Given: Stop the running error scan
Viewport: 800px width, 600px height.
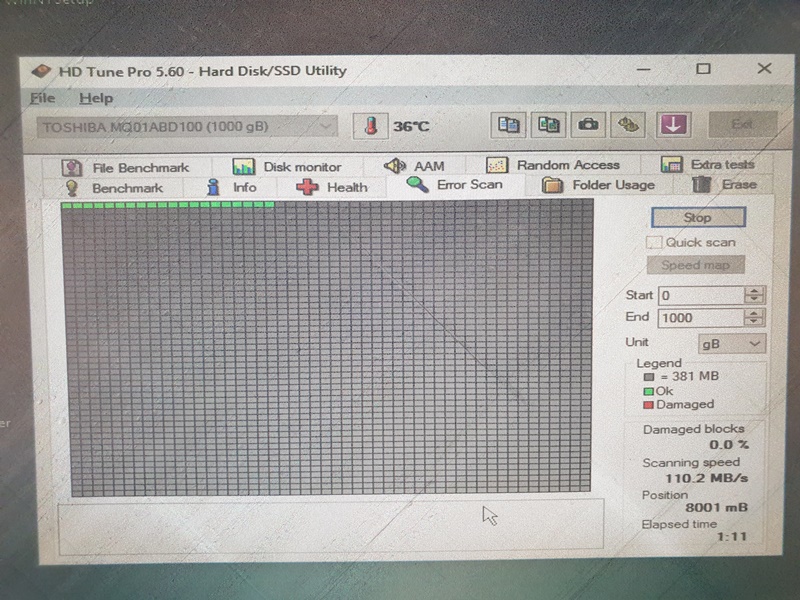Looking at the screenshot, I should (698, 217).
